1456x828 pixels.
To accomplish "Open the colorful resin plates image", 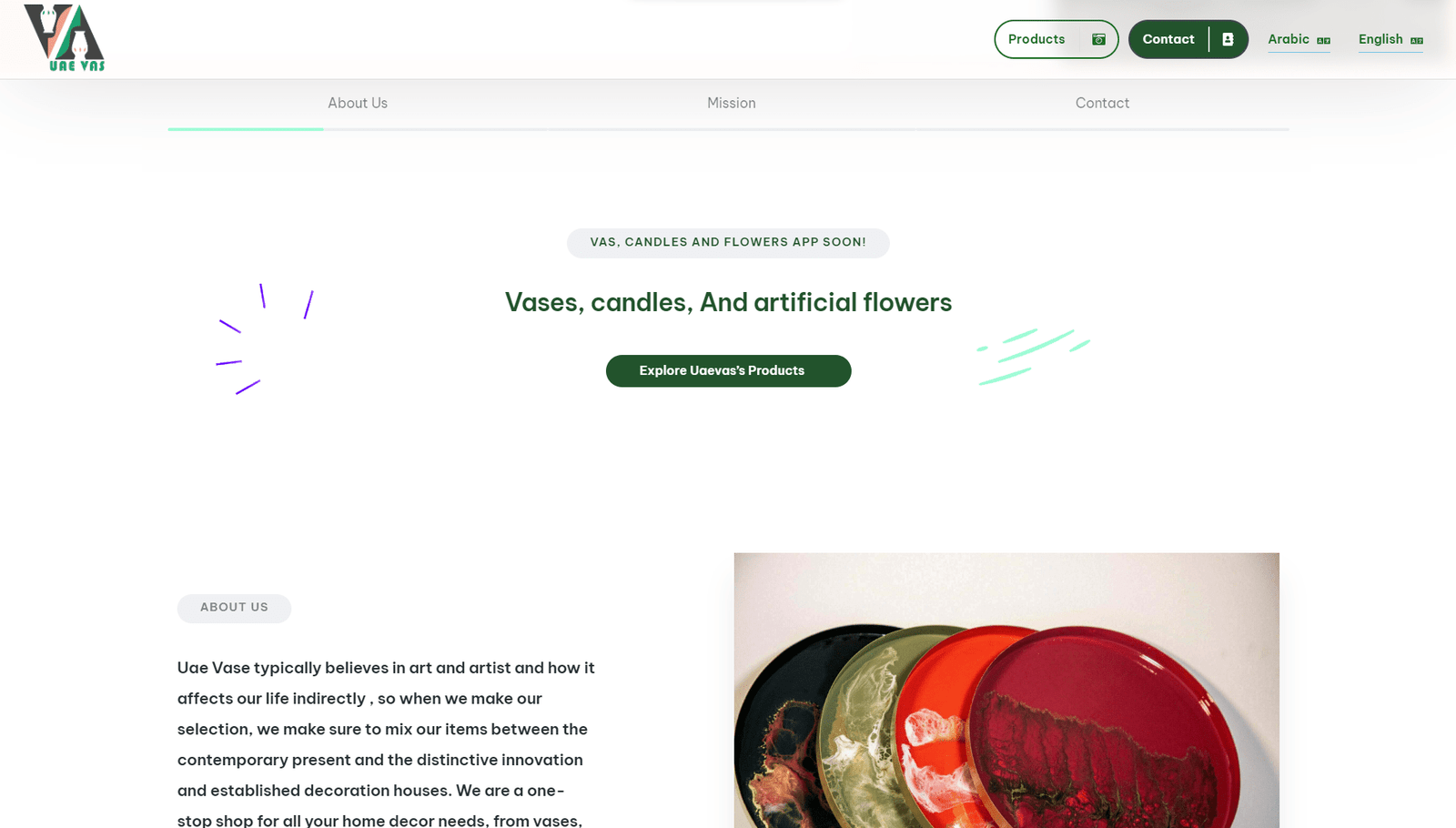I will click(1006, 690).
